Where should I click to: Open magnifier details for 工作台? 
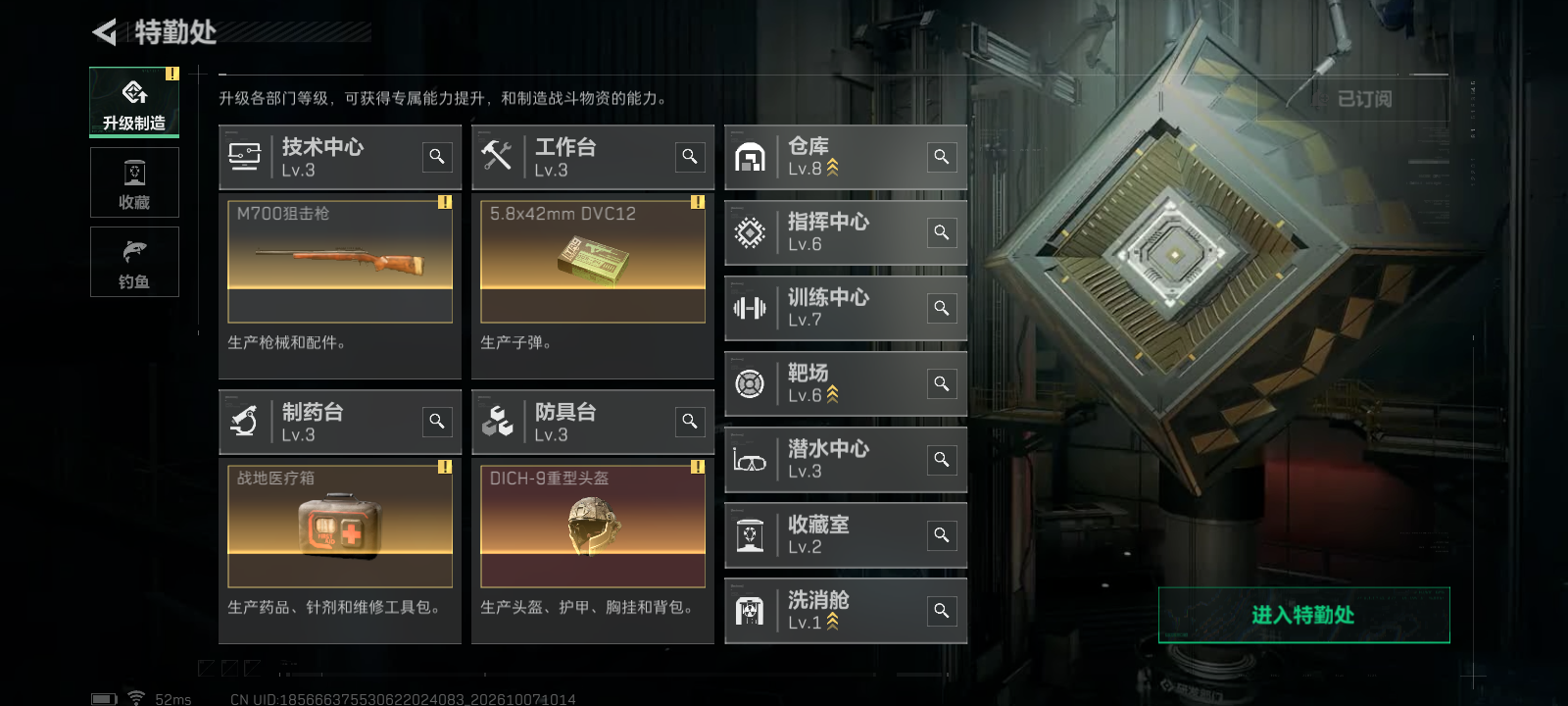[x=690, y=157]
